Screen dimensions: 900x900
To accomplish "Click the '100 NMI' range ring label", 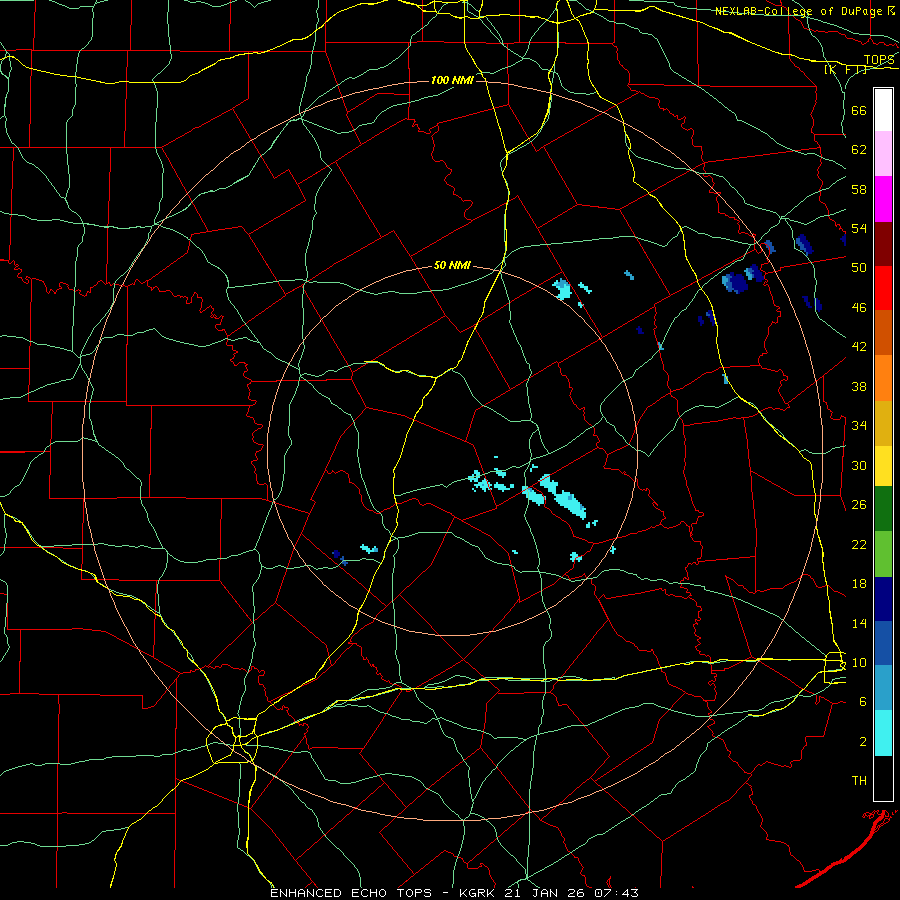I will pyautogui.click(x=452, y=80).
